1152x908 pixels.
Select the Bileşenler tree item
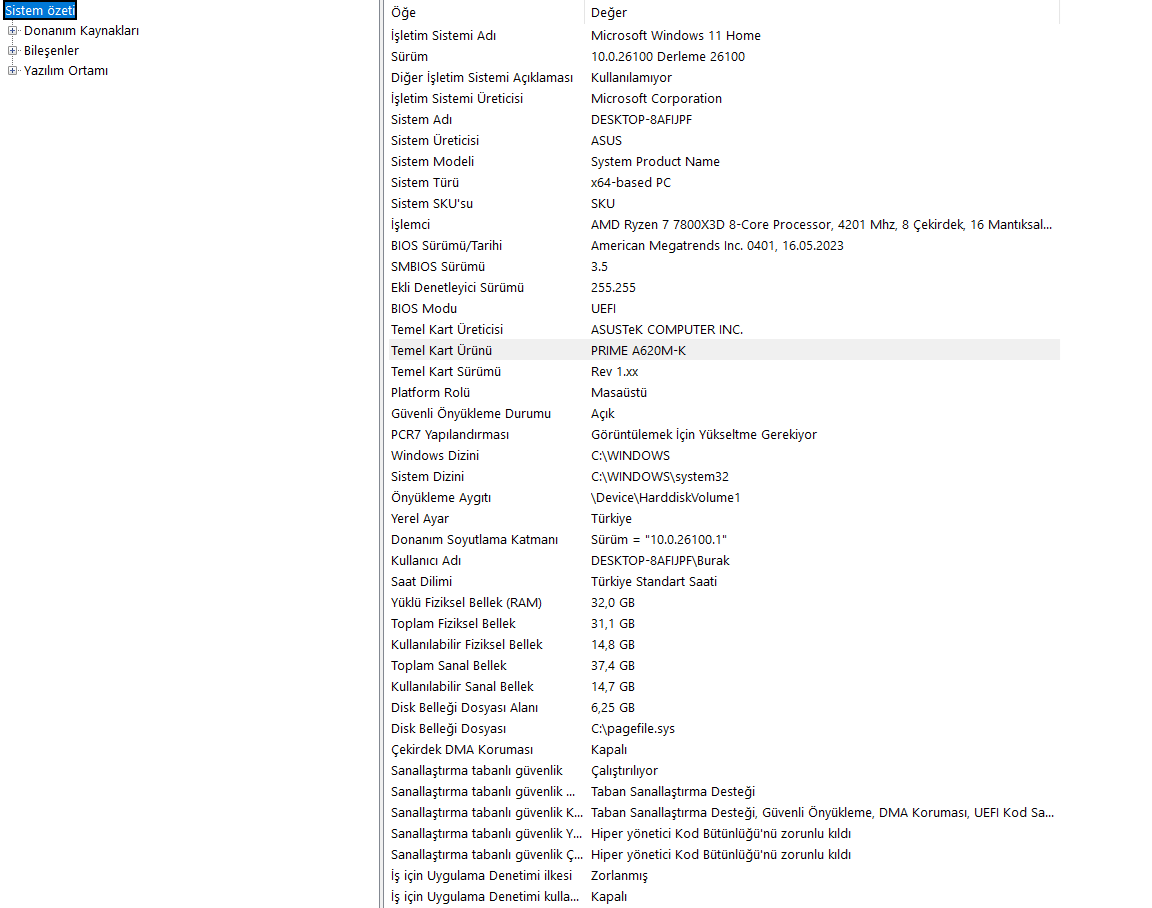pos(51,51)
